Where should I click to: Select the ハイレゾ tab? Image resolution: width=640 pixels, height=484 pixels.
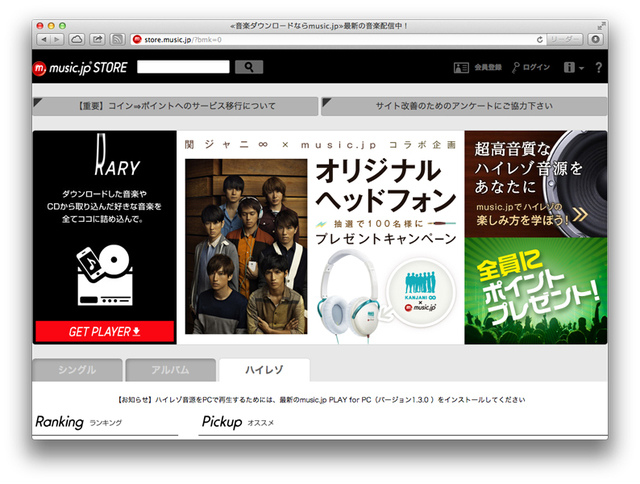click(x=264, y=369)
